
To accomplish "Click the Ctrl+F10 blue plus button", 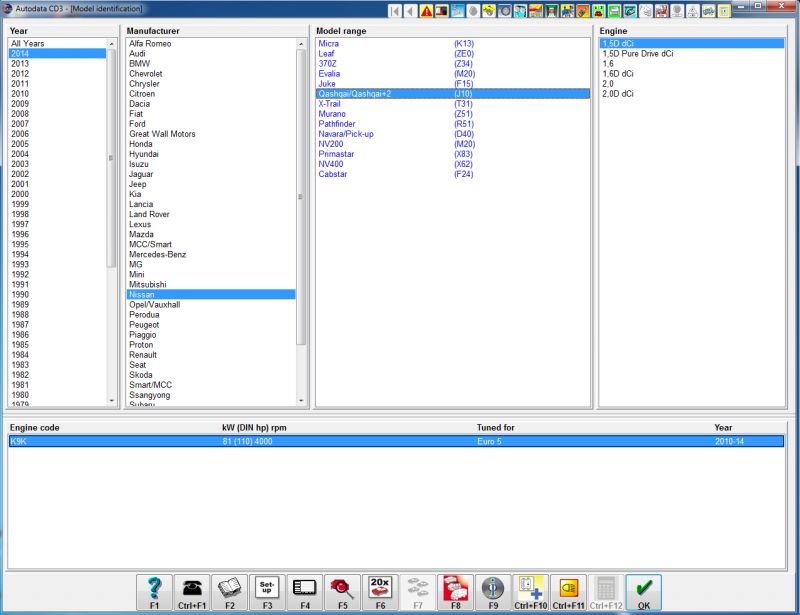I will coord(531,593).
